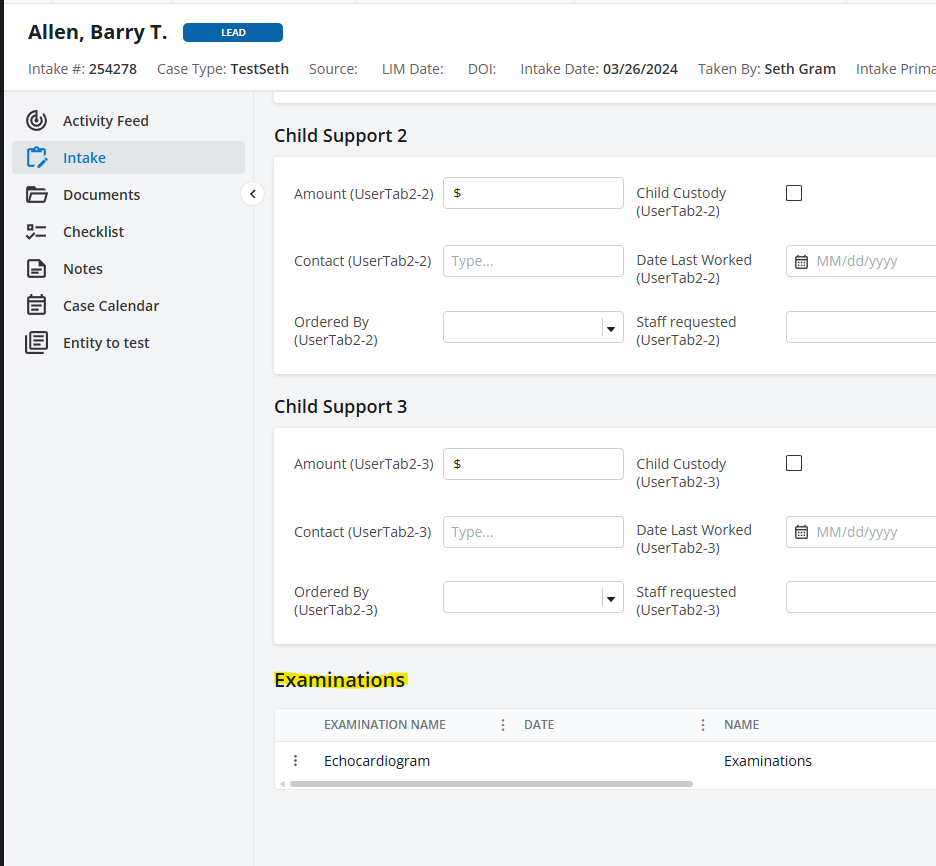This screenshot has height=866, width=936.
Task: Click the Notes page icon
Action: click(36, 269)
